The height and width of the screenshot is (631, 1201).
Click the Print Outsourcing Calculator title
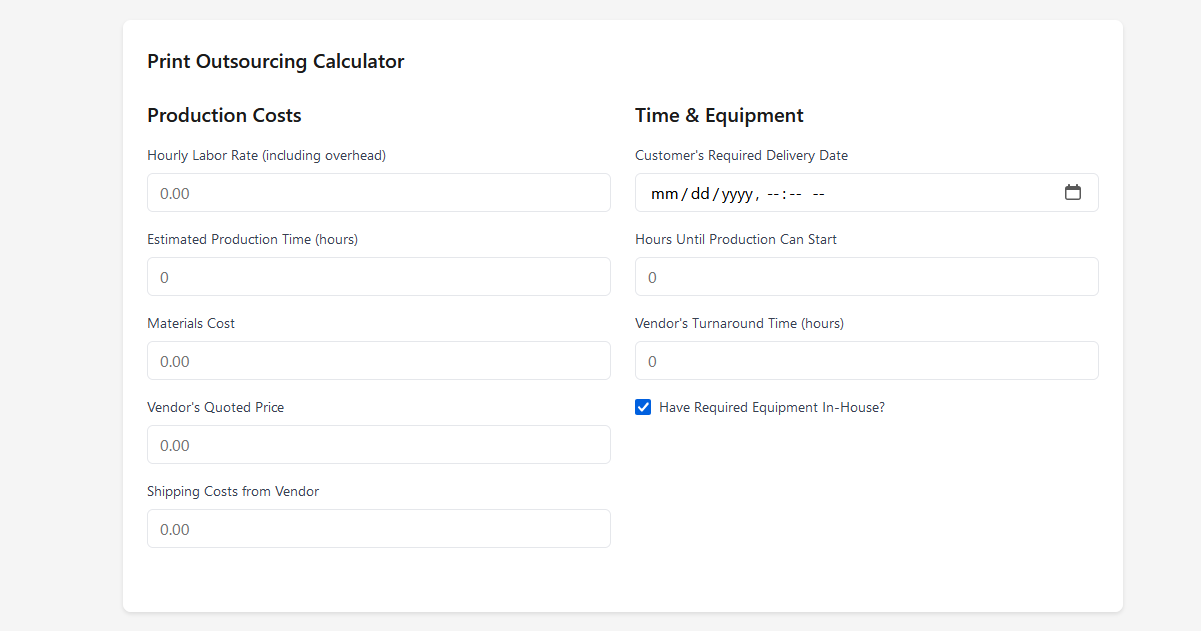pyautogui.click(x=275, y=61)
